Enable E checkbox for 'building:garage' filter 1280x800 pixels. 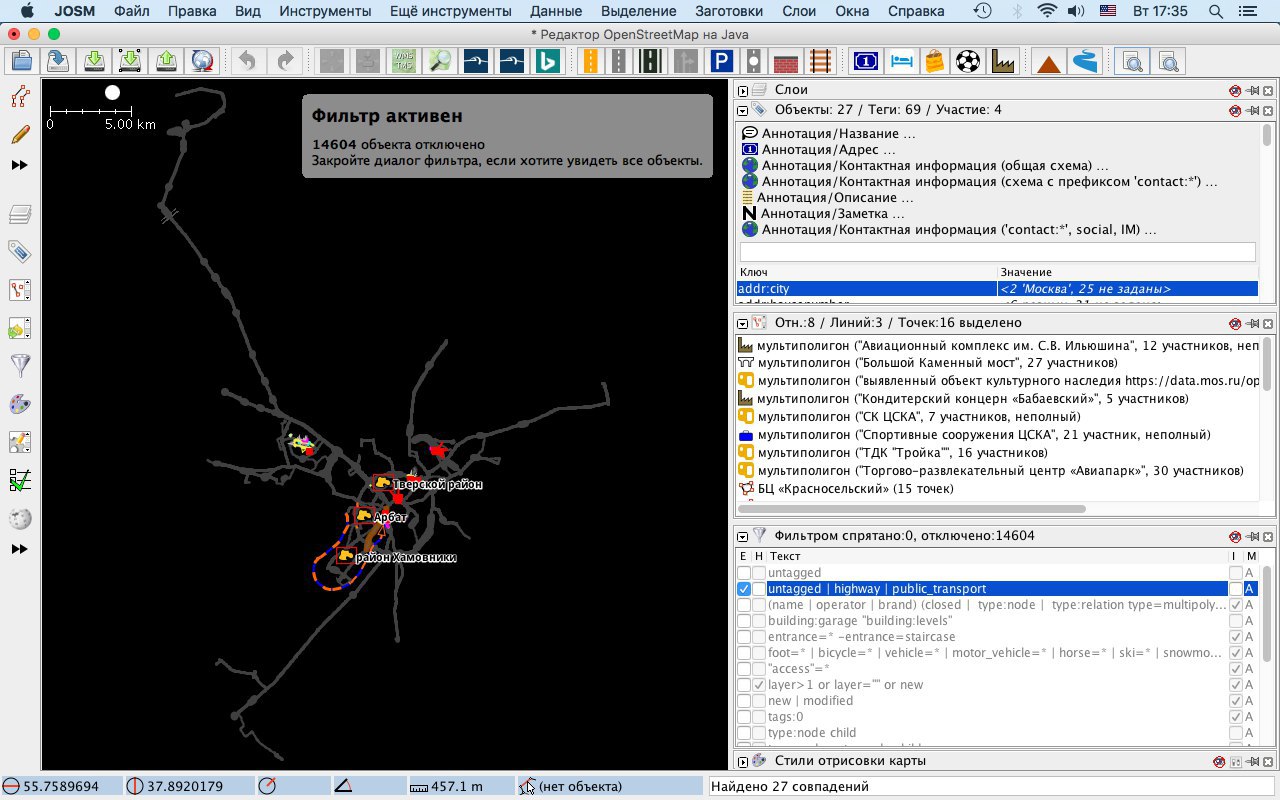point(743,621)
